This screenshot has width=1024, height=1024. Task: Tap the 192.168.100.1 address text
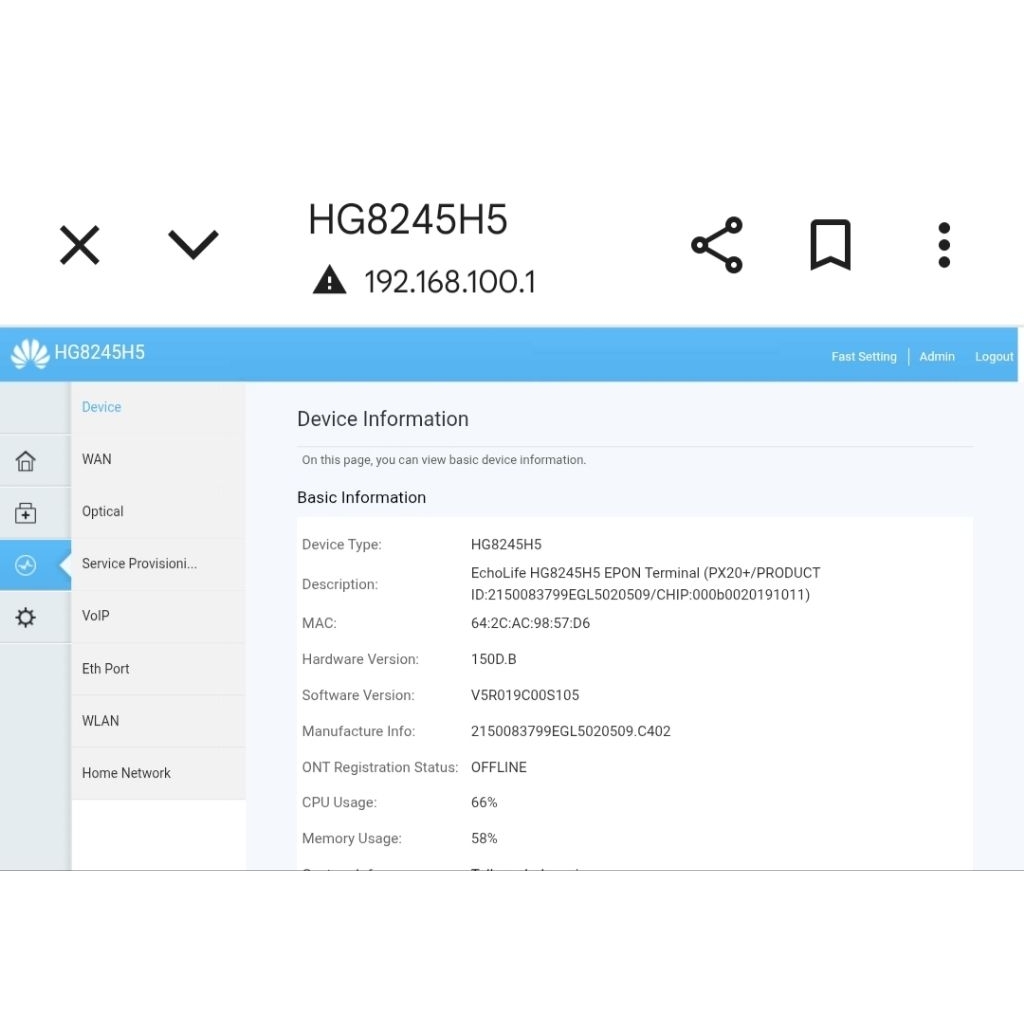pos(450,282)
